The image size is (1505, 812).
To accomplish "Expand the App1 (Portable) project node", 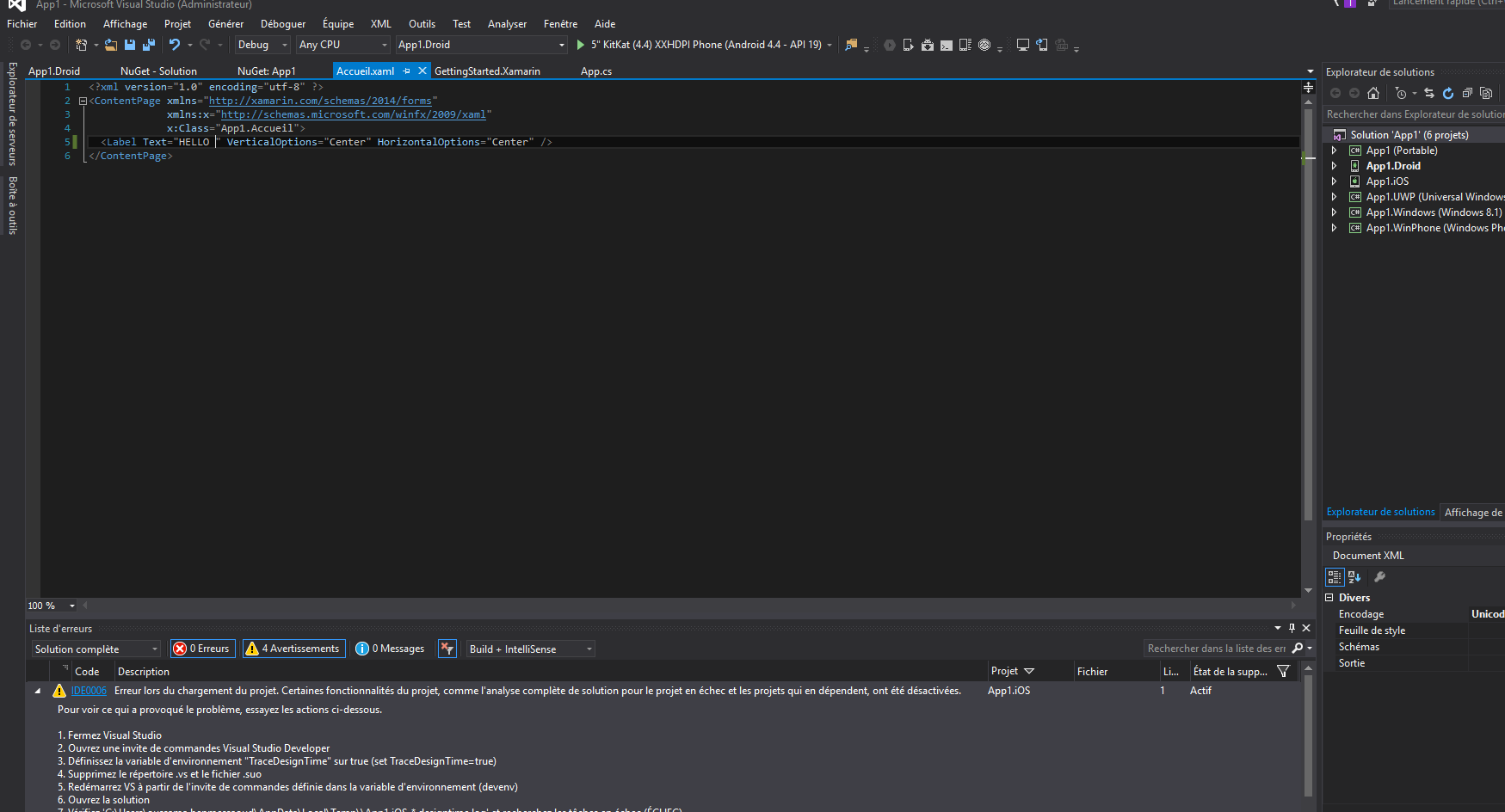I will click(x=1335, y=151).
